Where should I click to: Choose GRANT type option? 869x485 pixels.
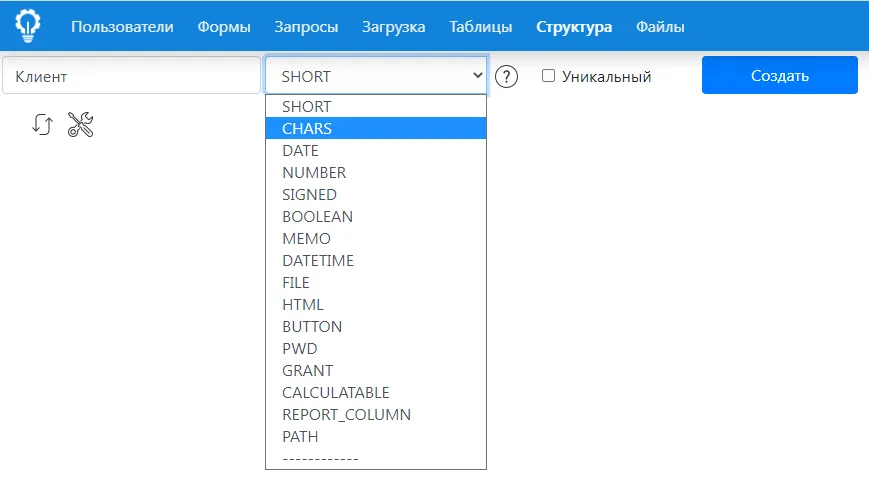coord(376,370)
